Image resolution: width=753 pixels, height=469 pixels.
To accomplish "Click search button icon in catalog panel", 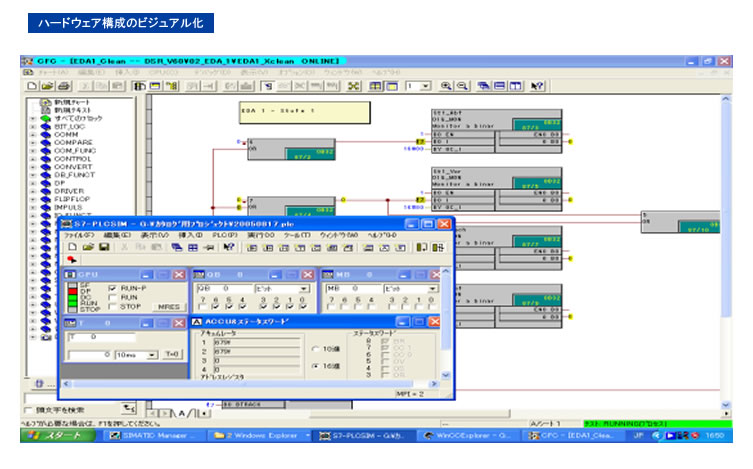I will pos(129,409).
